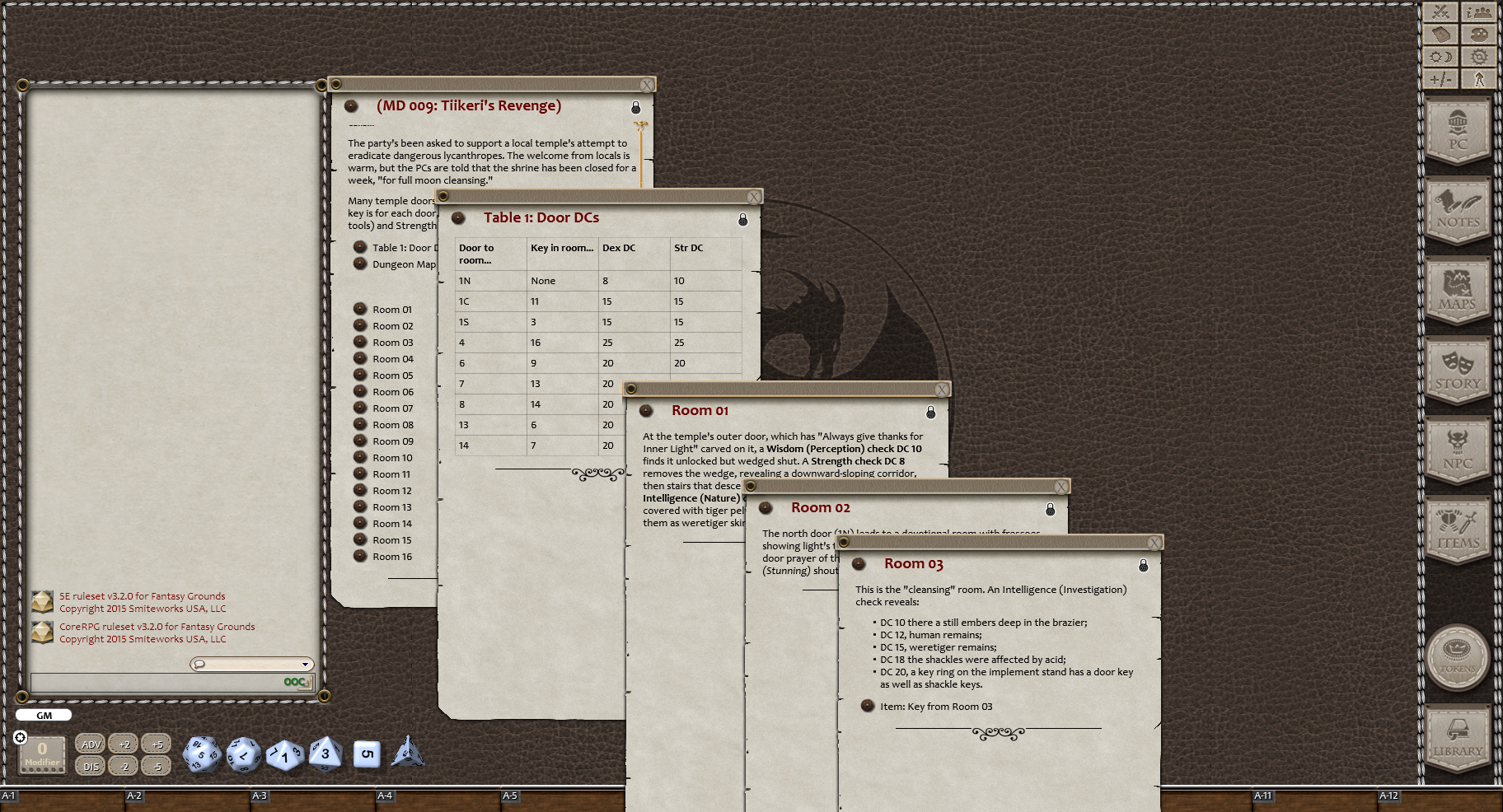Open the Combat Tracker with the crossed-swords icon
Screen dimensions: 1503x812
[1440, 12]
